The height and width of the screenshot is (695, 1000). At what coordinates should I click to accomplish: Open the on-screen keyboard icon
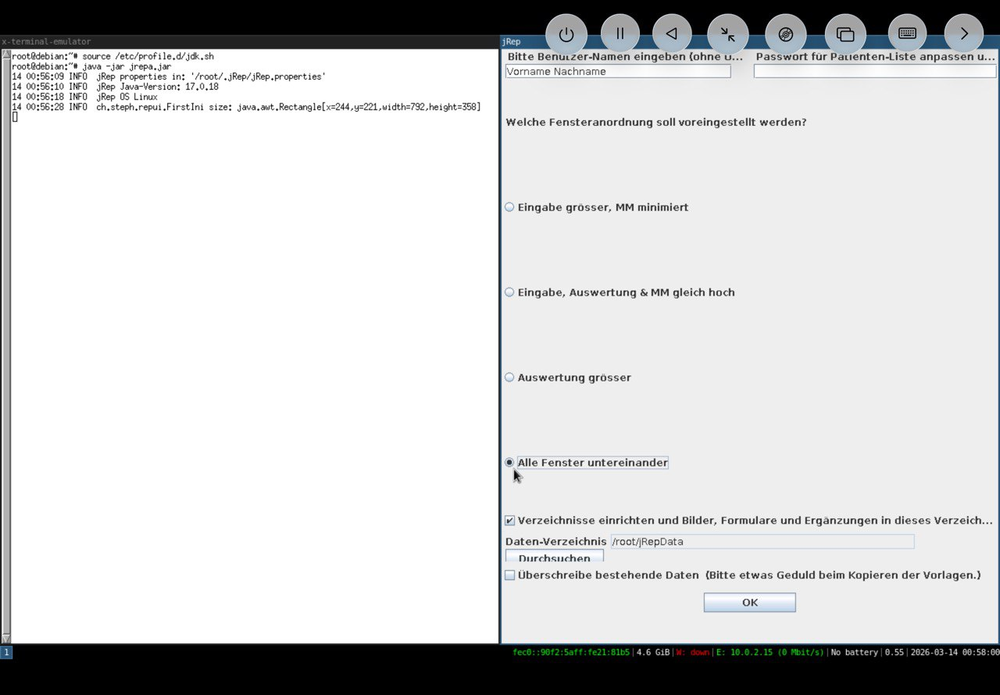(907, 34)
